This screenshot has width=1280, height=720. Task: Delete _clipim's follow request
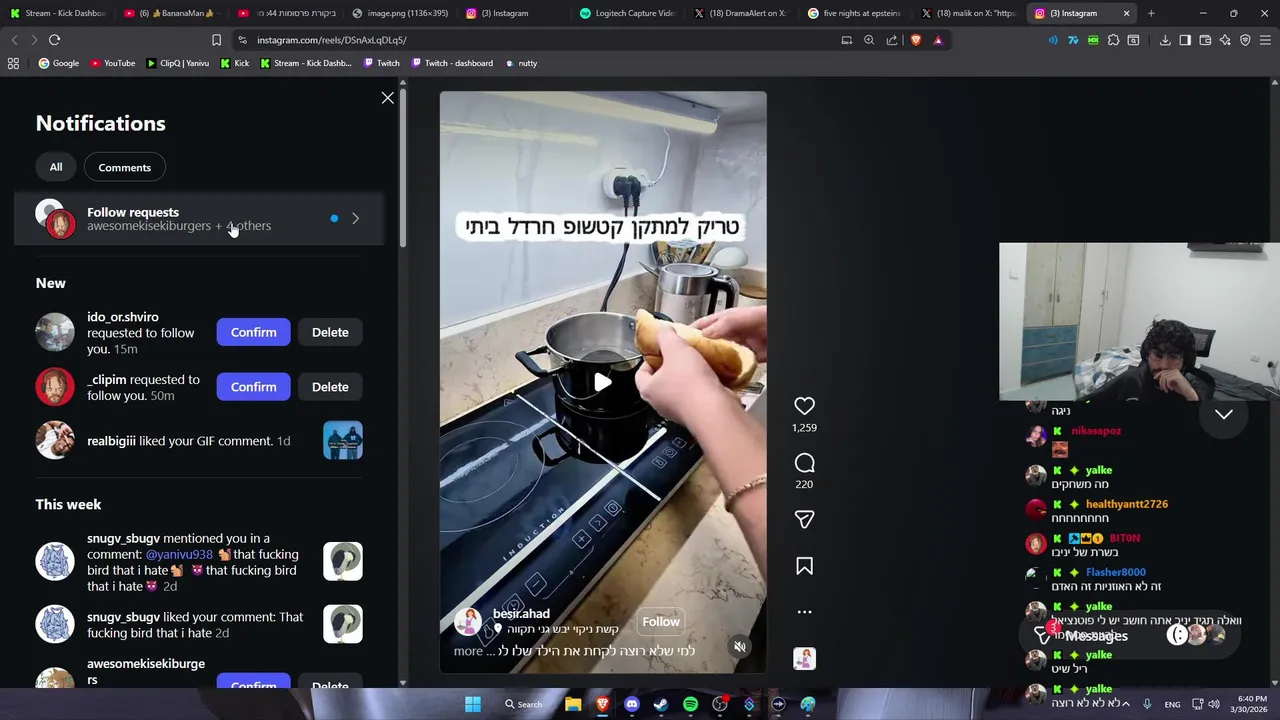[x=330, y=387]
